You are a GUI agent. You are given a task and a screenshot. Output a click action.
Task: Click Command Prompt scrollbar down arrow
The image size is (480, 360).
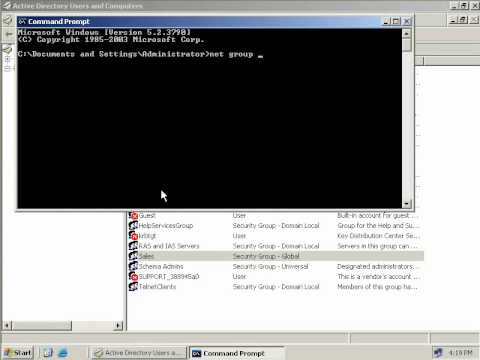[406, 203]
